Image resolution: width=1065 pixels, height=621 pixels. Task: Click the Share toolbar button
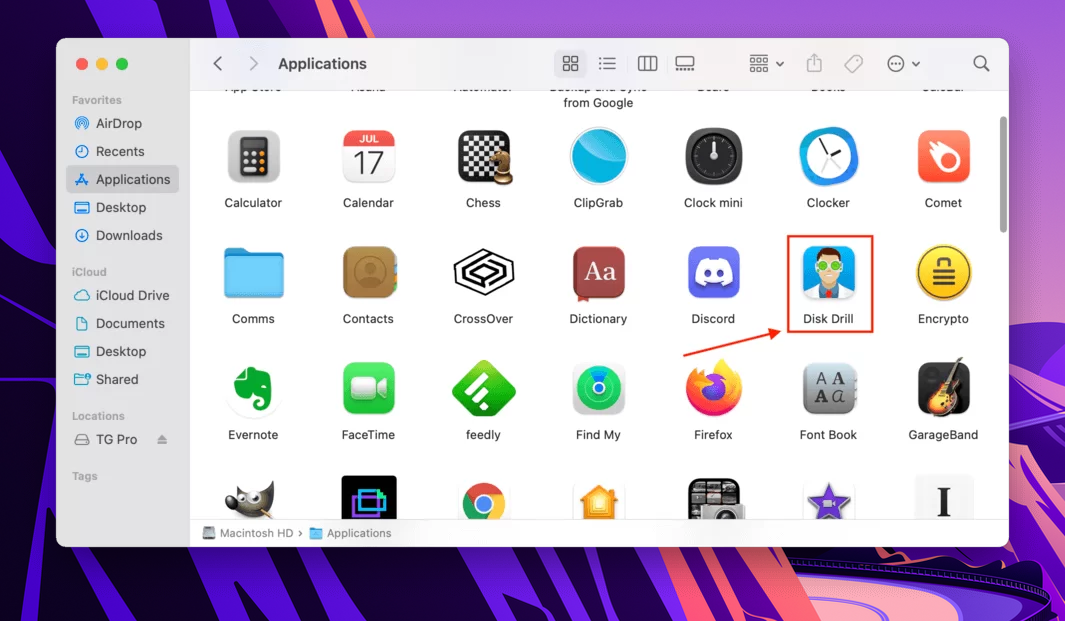[x=814, y=64]
